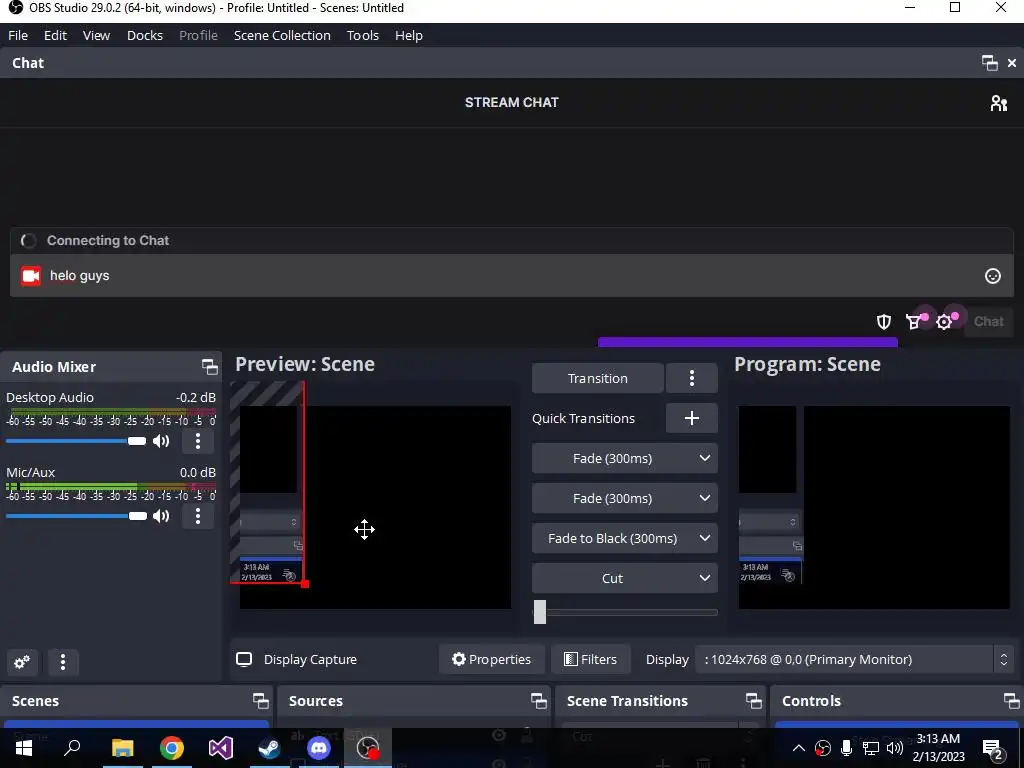Close the Chat dock
Viewport: 1024px width, 768px height.
(x=1012, y=63)
